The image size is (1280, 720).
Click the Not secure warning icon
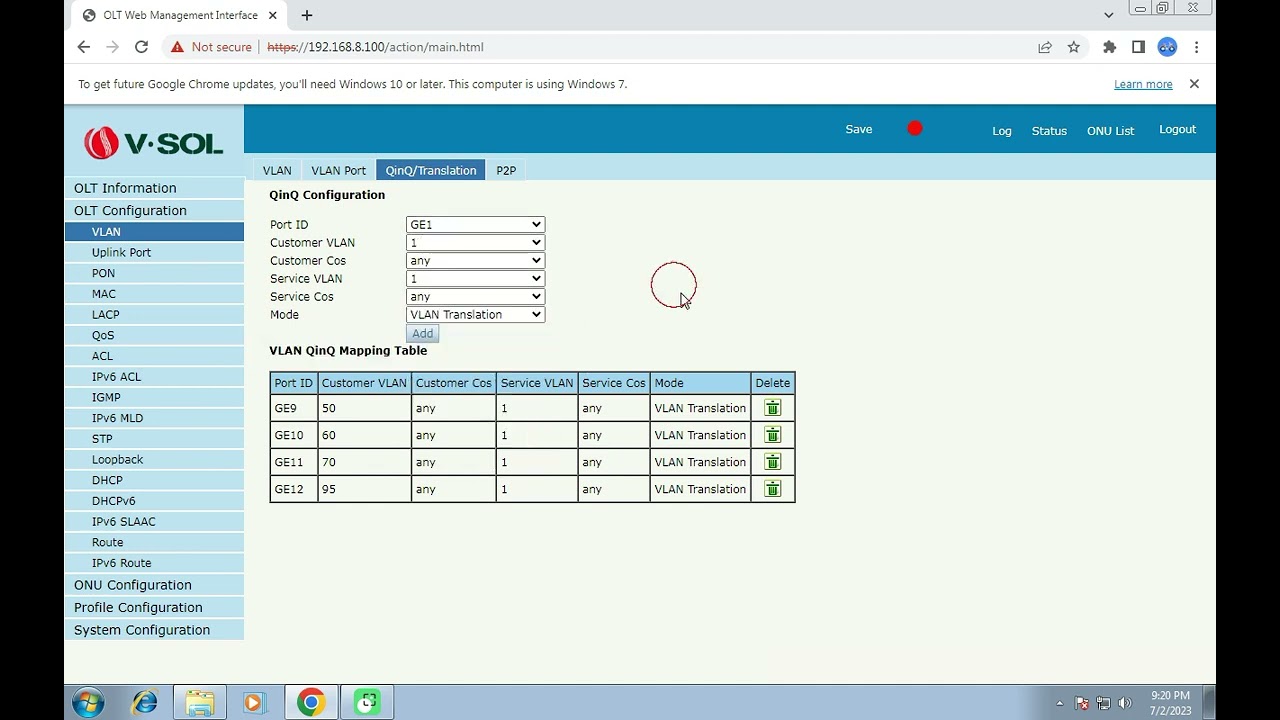point(177,47)
